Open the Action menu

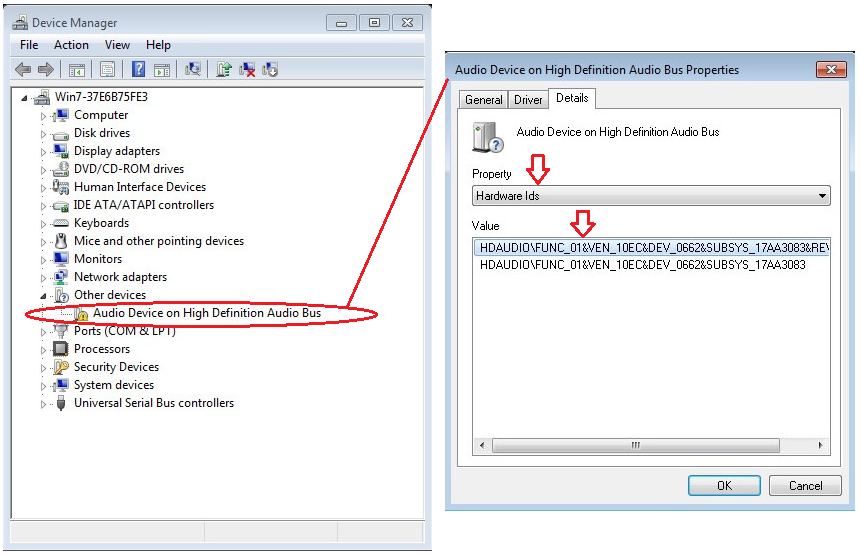click(x=71, y=45)
